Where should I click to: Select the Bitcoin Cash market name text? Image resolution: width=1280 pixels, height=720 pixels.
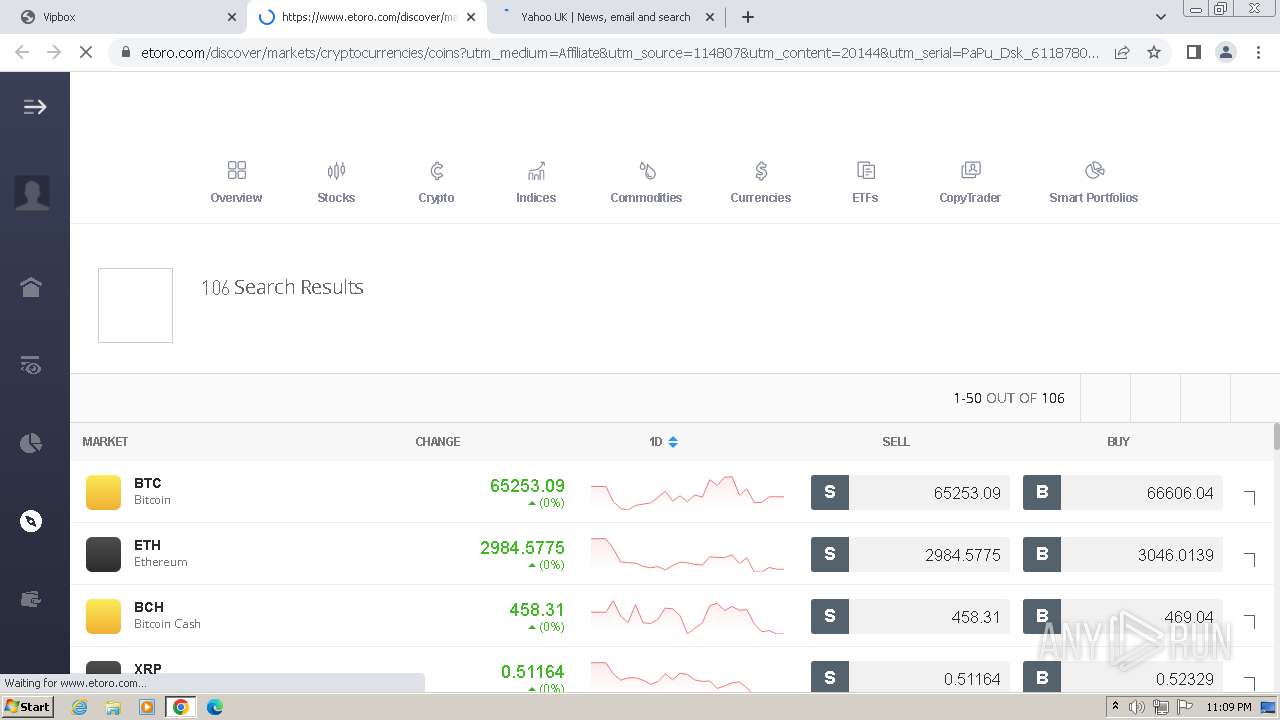click(167, 624)
